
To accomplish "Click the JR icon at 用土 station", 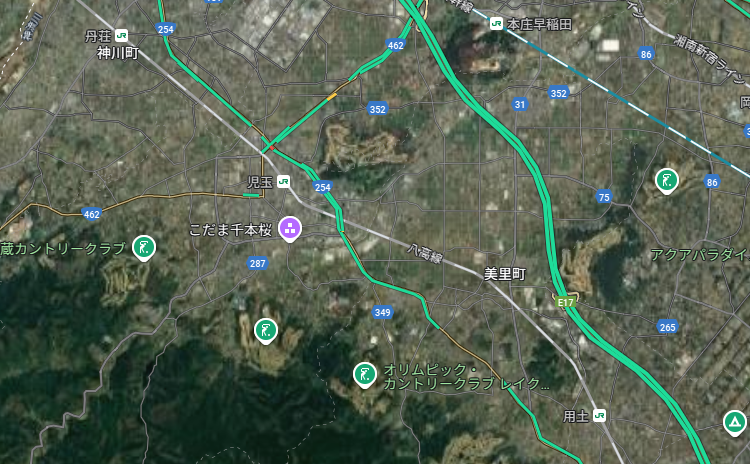I will [x=599, y=416].
